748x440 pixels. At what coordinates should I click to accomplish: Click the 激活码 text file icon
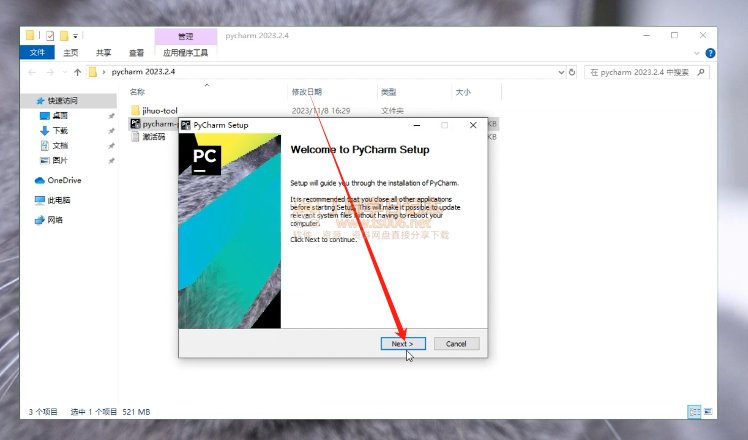pyautogui.click(x=135, y=137)
